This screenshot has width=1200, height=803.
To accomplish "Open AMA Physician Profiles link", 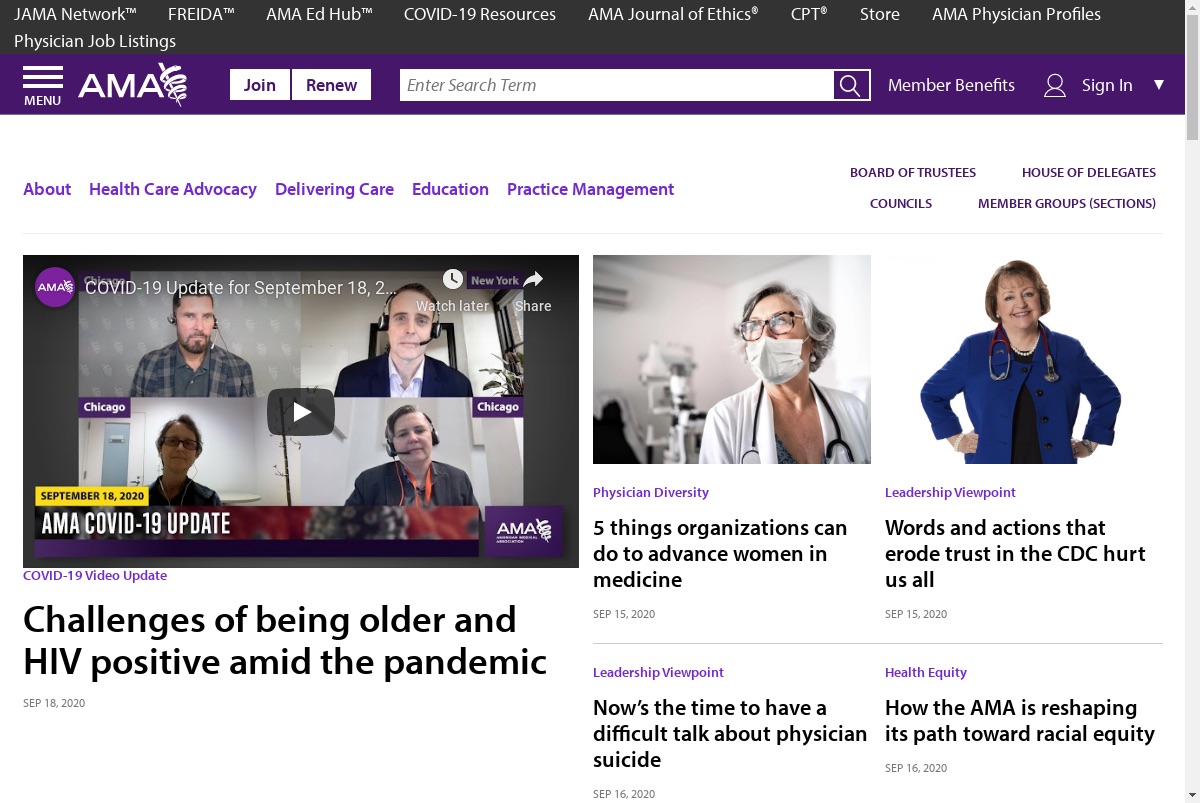I will 1016,14.
